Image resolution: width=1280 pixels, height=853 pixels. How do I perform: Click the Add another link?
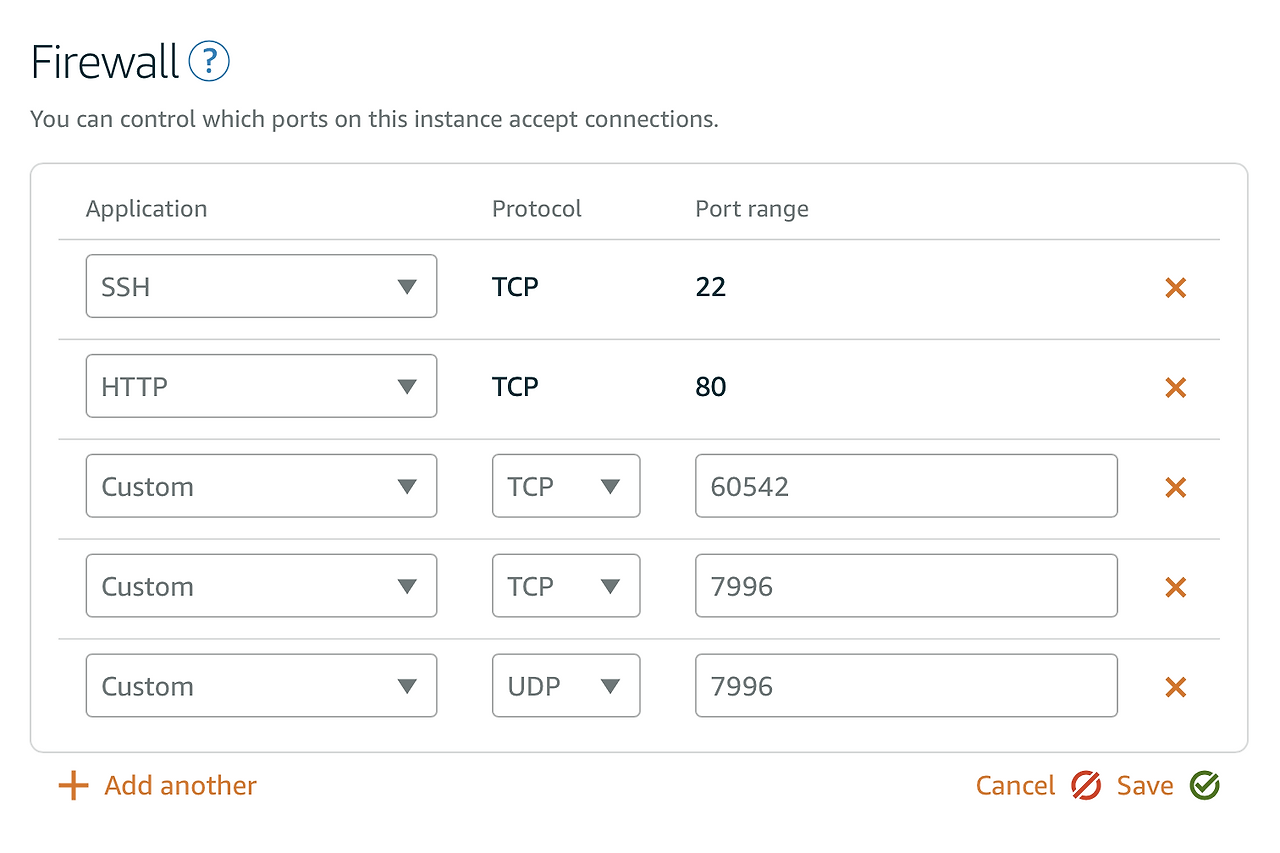[x=180, y=786]
